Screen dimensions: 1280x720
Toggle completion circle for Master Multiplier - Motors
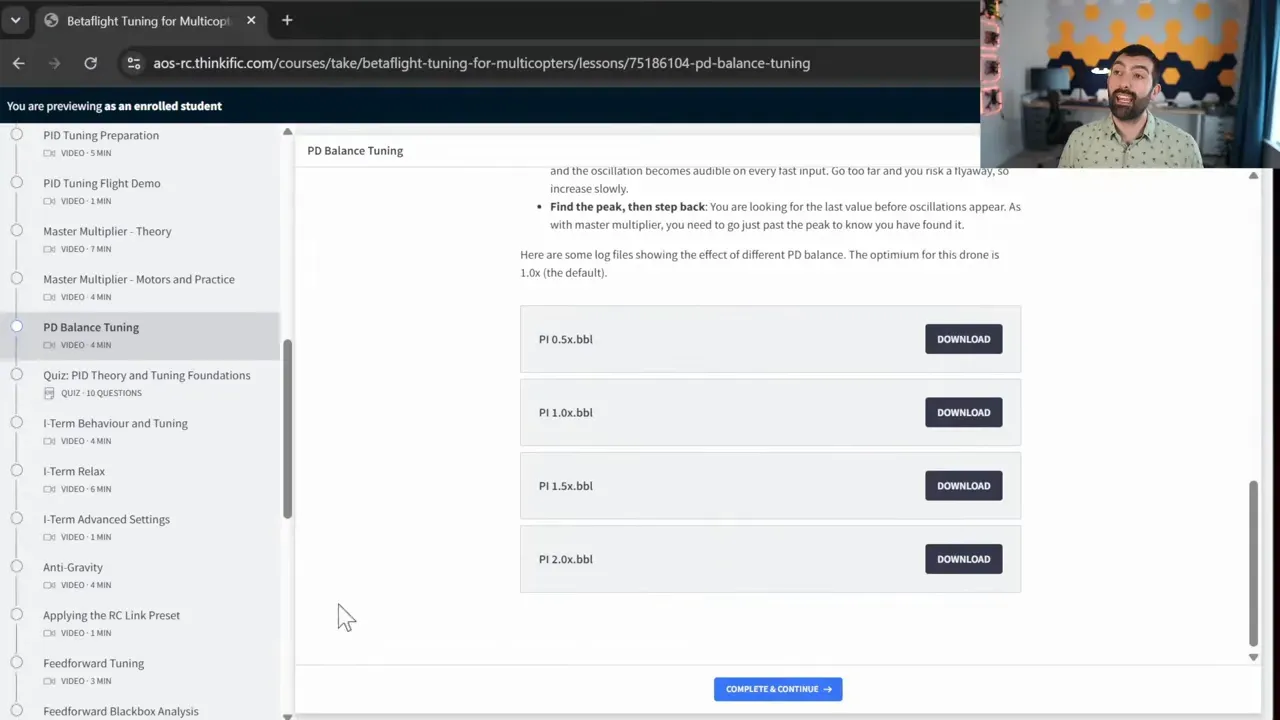pyautogui.click(x=17, y=278)
